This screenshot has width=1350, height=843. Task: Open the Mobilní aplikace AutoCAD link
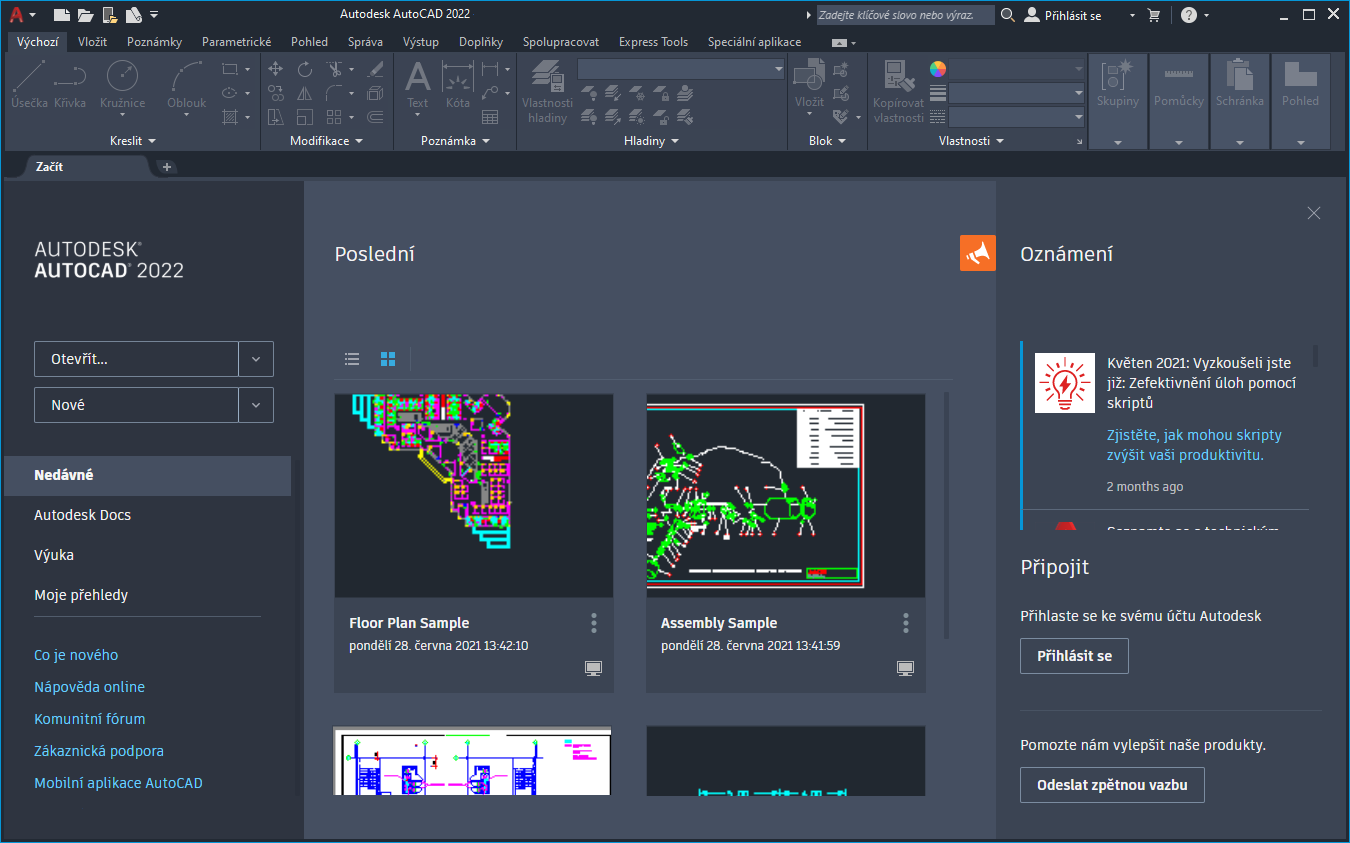click(118, 783)
